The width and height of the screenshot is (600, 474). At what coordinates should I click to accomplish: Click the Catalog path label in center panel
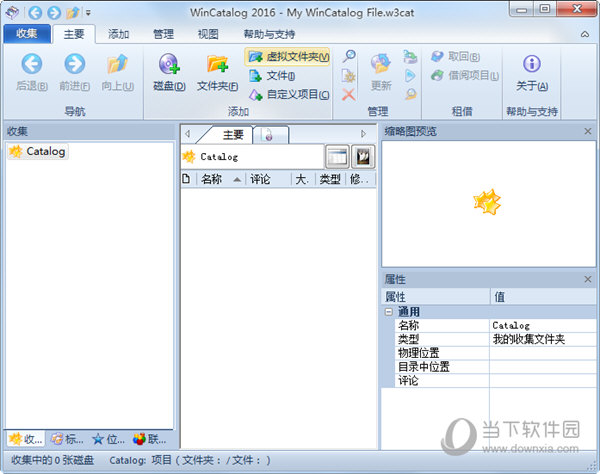coord(219,157)
